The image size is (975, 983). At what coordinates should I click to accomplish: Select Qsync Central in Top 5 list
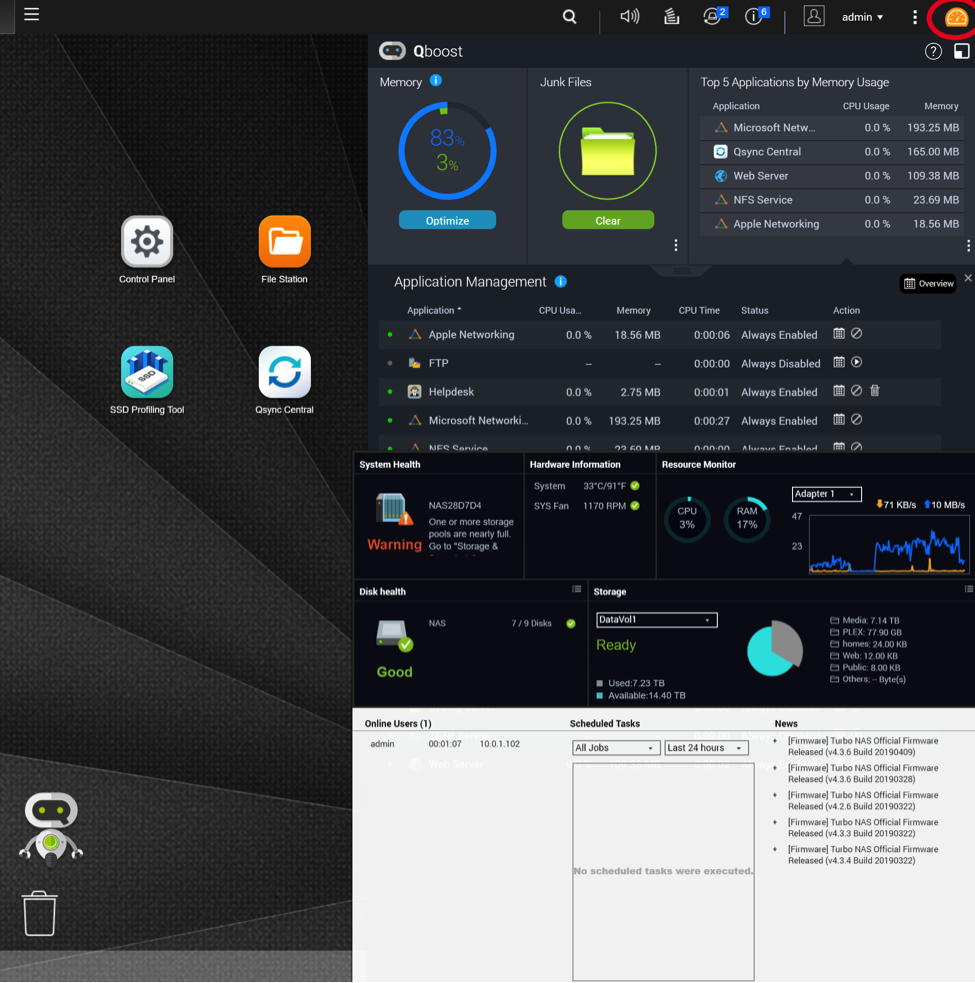831,152
